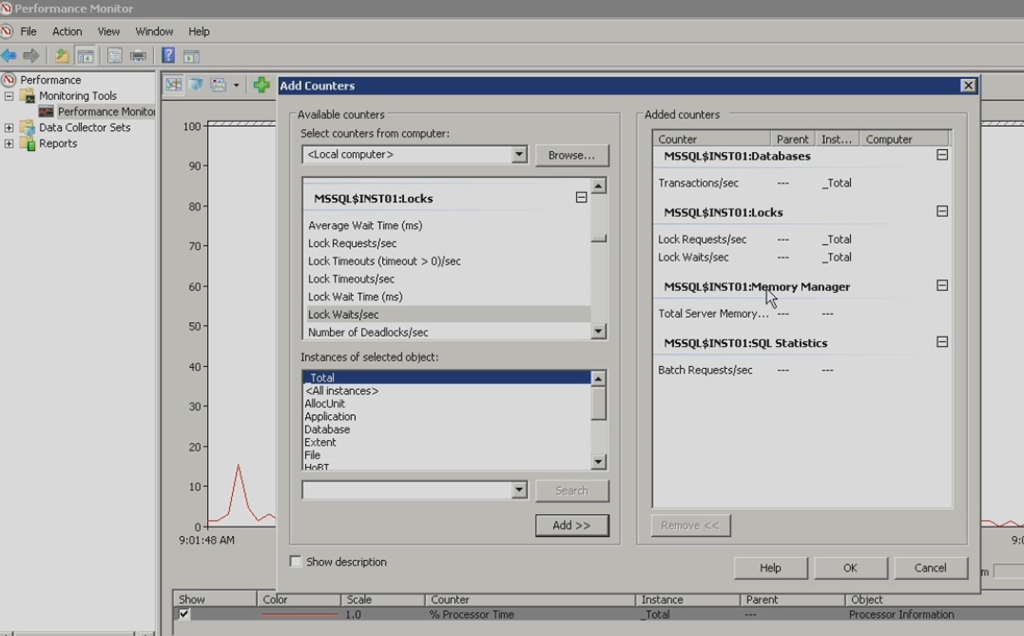Select Lock Waits/sec in available counters

pyautogui.click(x=447, y=314)
